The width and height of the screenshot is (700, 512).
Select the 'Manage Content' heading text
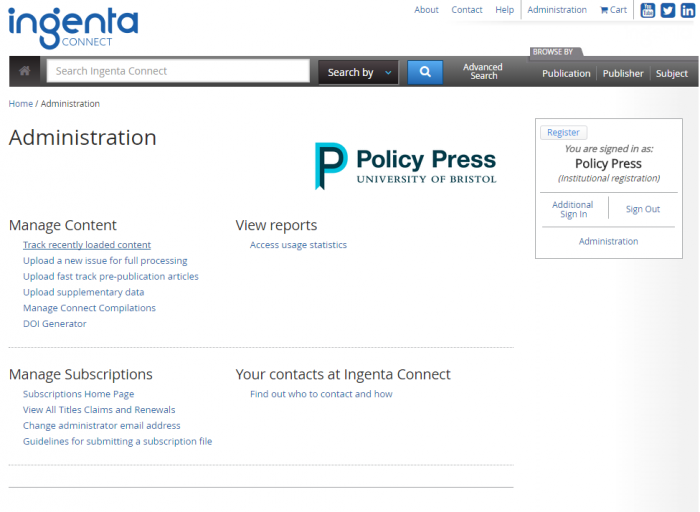coord(62,225)
